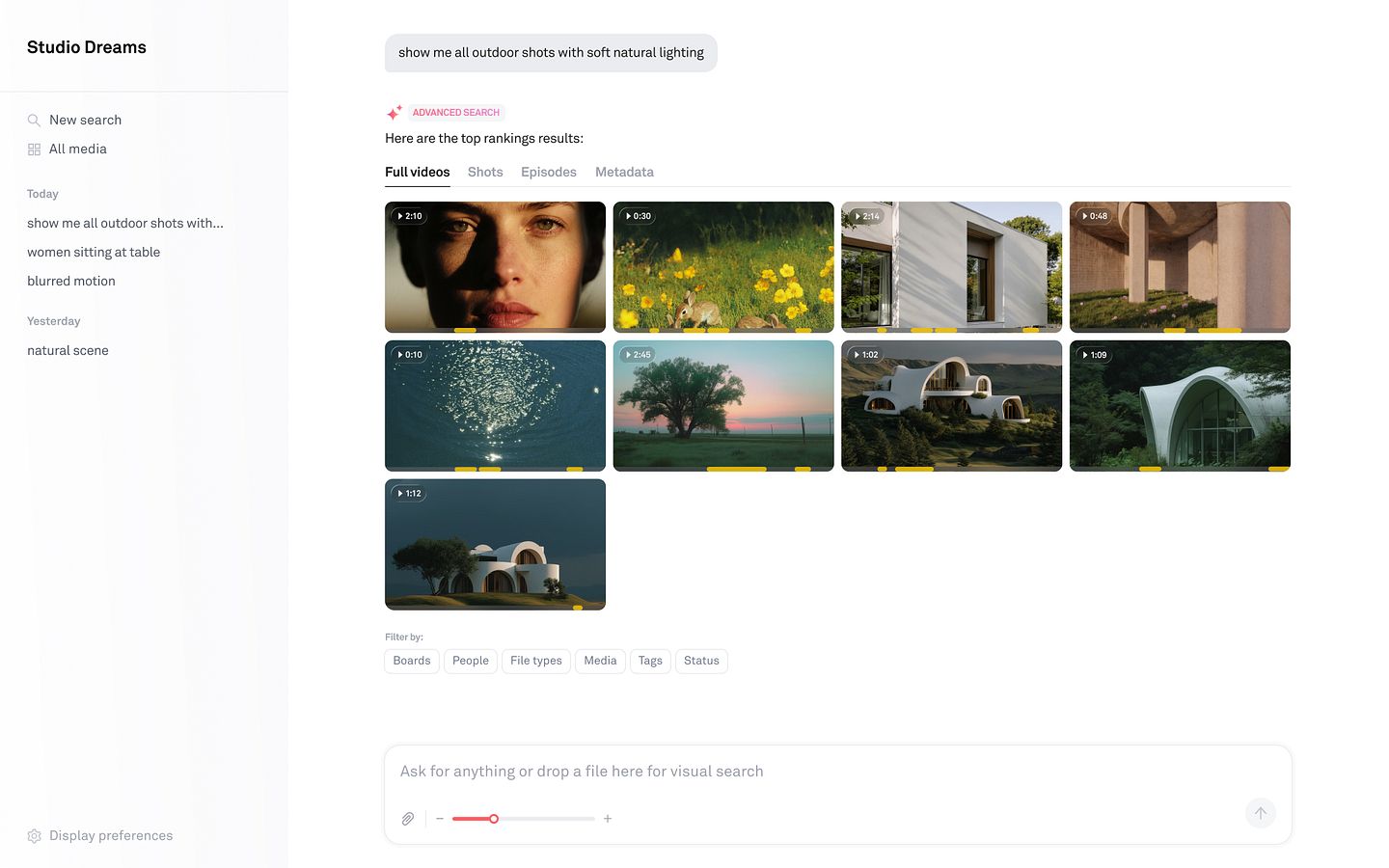The width and height of the screenshot is (1389, 868).
Task: Switch to the Metadata tab
Action: pyautogui.click(x=624, y=172)
